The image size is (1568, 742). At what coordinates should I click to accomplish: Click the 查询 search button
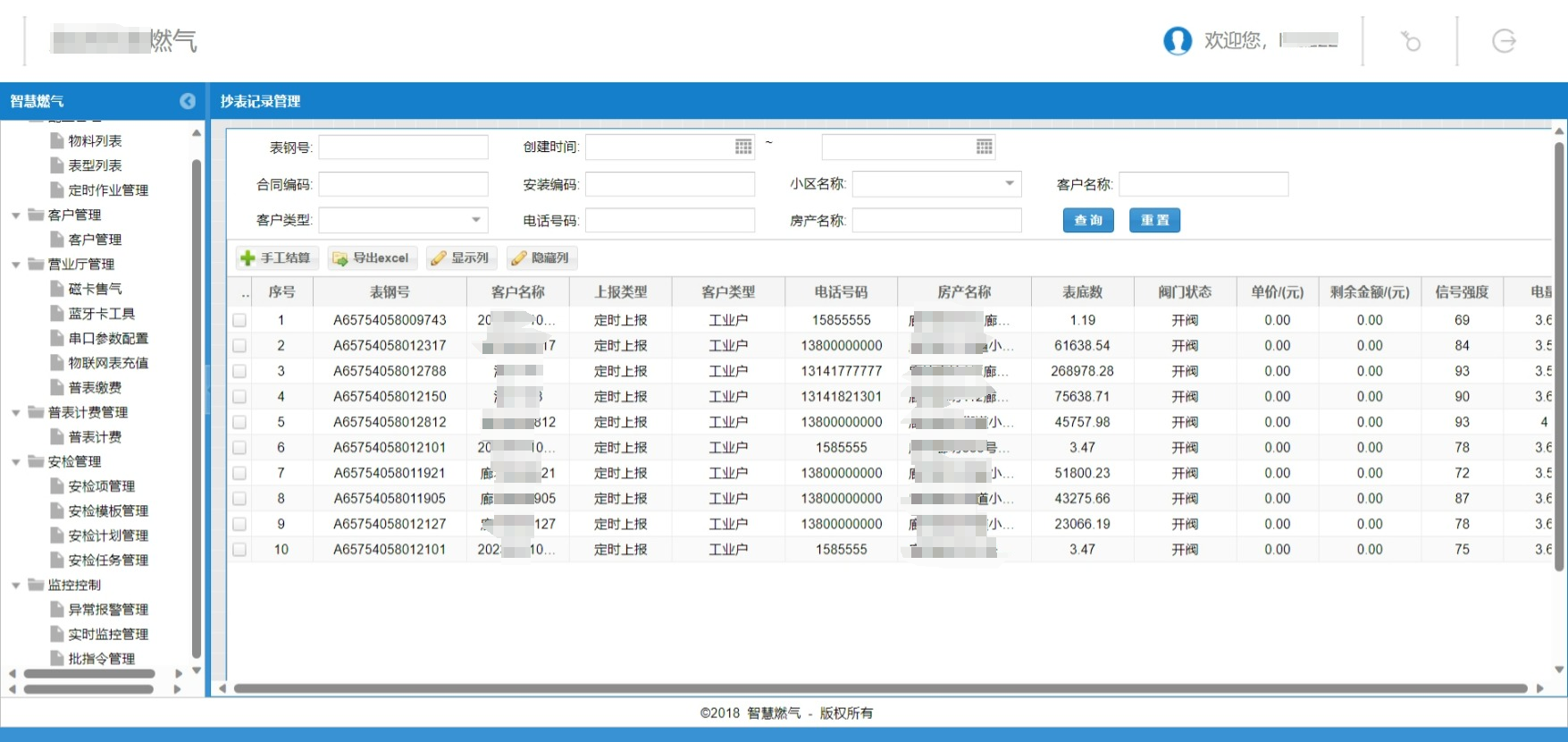tap(1088, 220)
